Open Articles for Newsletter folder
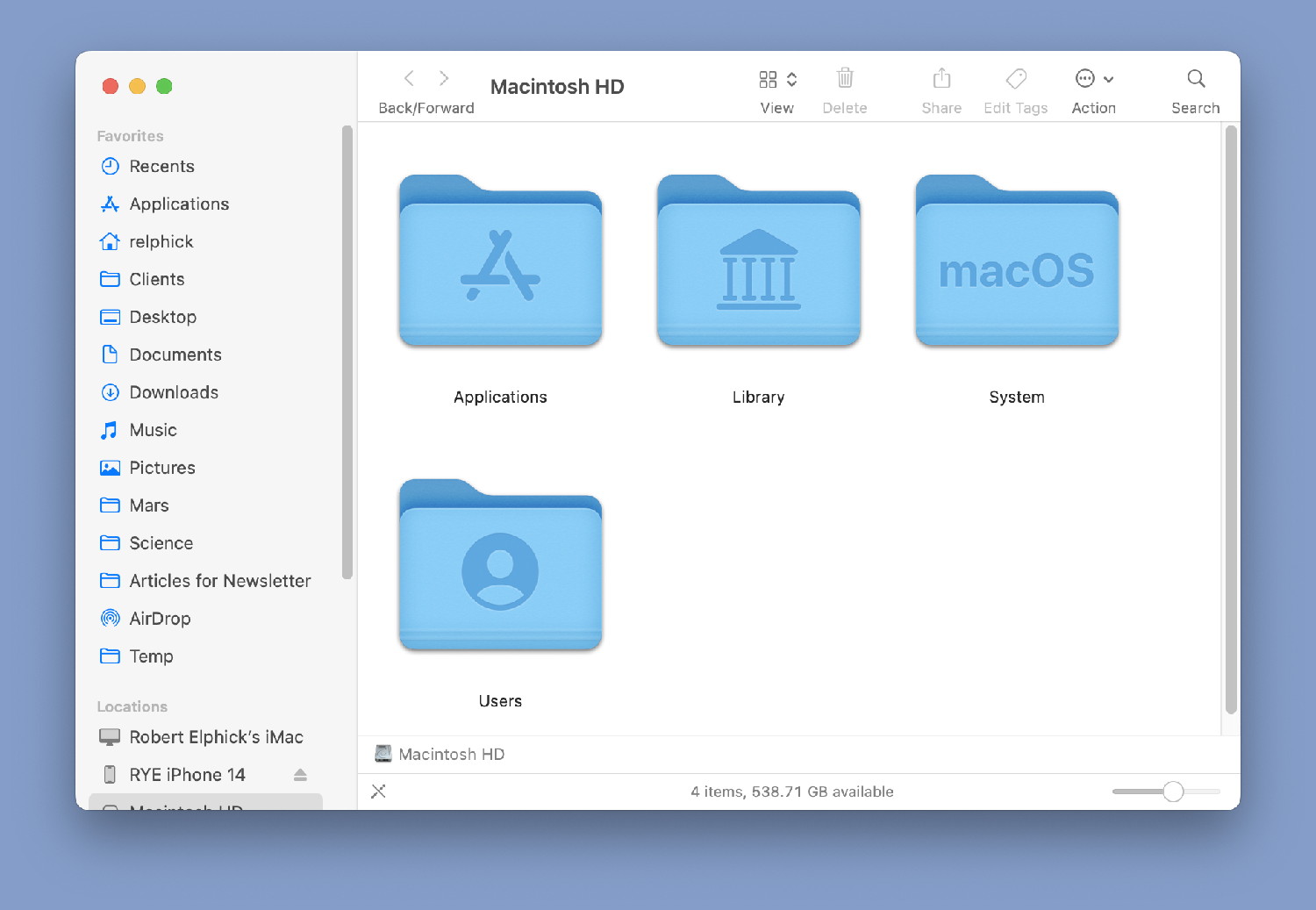1316x910 pixels. [207, 582]
